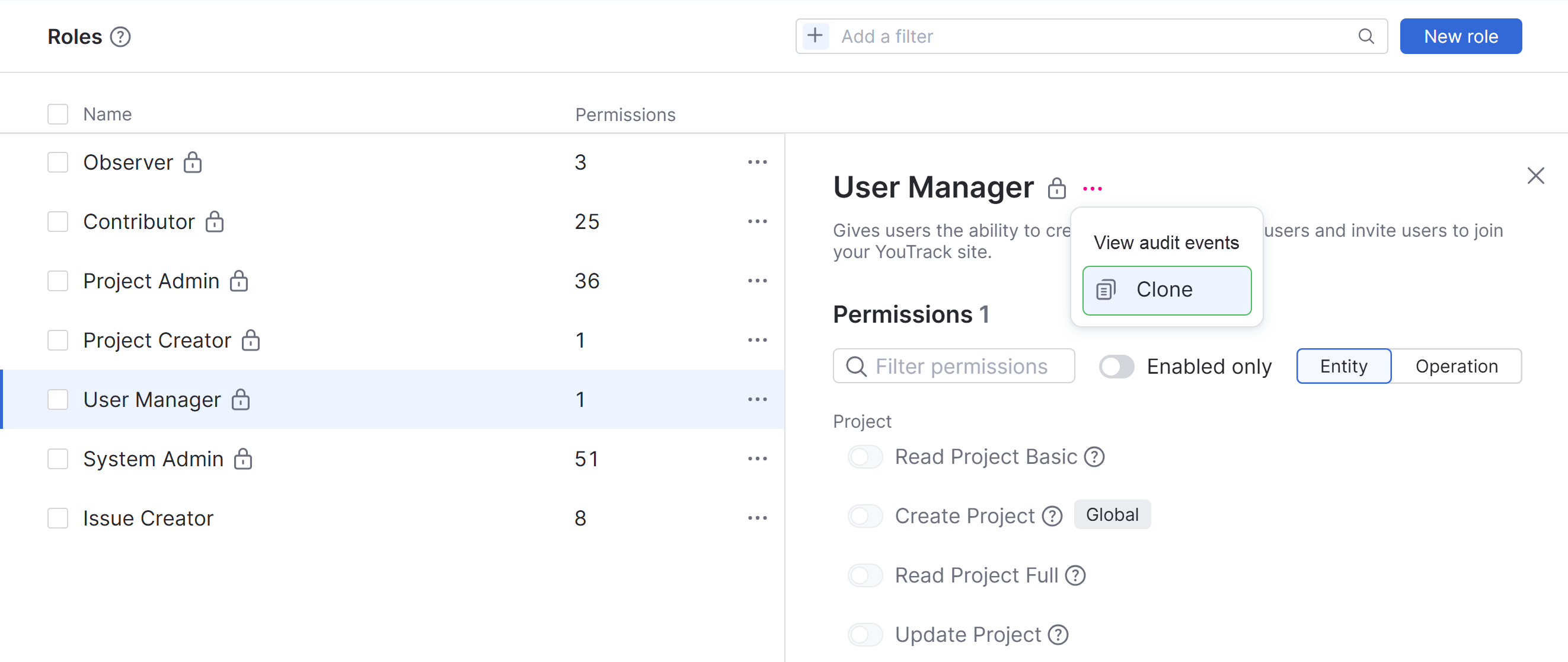Screen dimensions: 1568x662
Task: Click the New role button
Action: pyautogui.click(x=1460, y=36)
